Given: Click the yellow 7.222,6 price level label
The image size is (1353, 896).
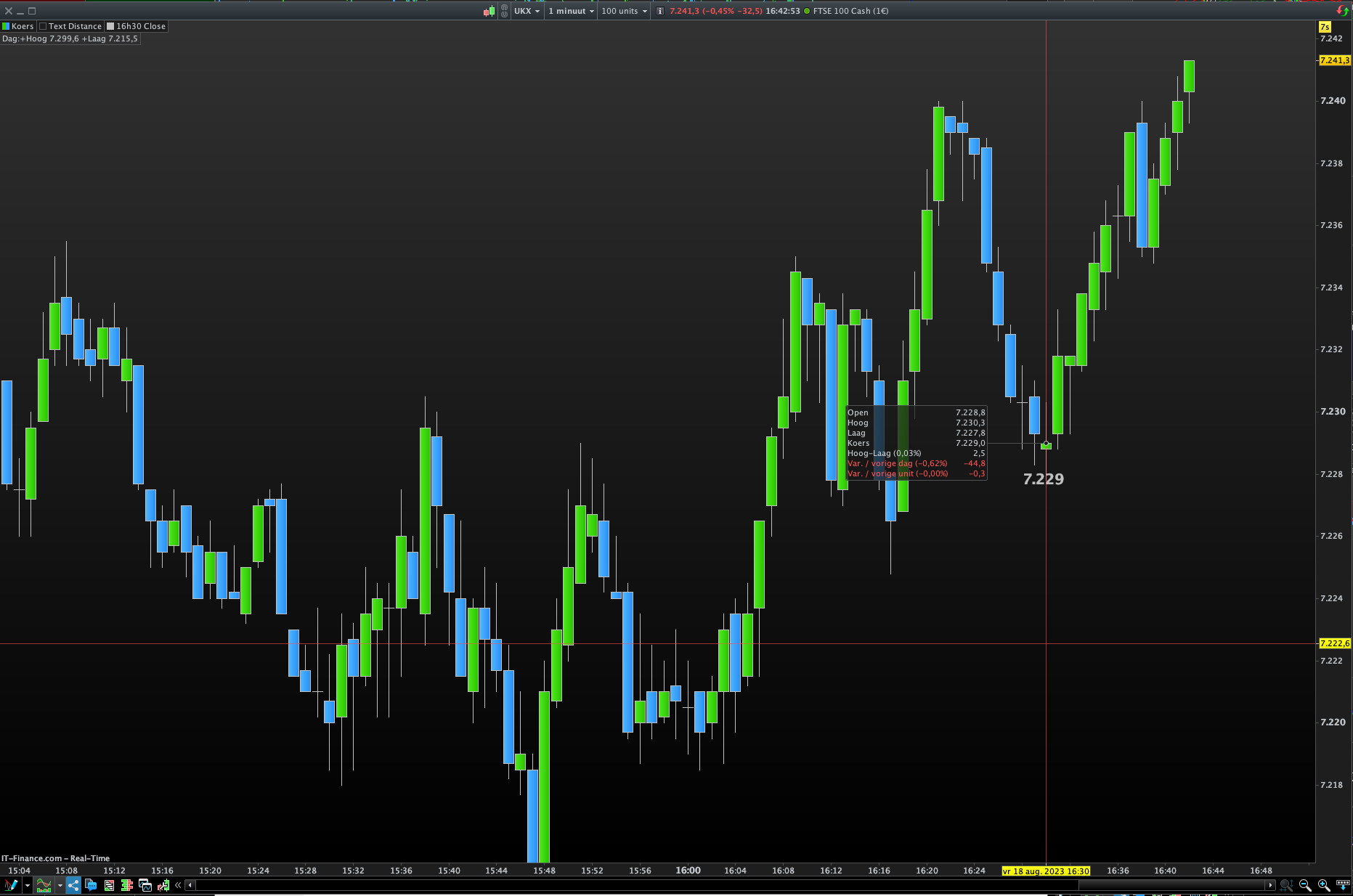Looking at the screenshot, I should click(1335, 643).
